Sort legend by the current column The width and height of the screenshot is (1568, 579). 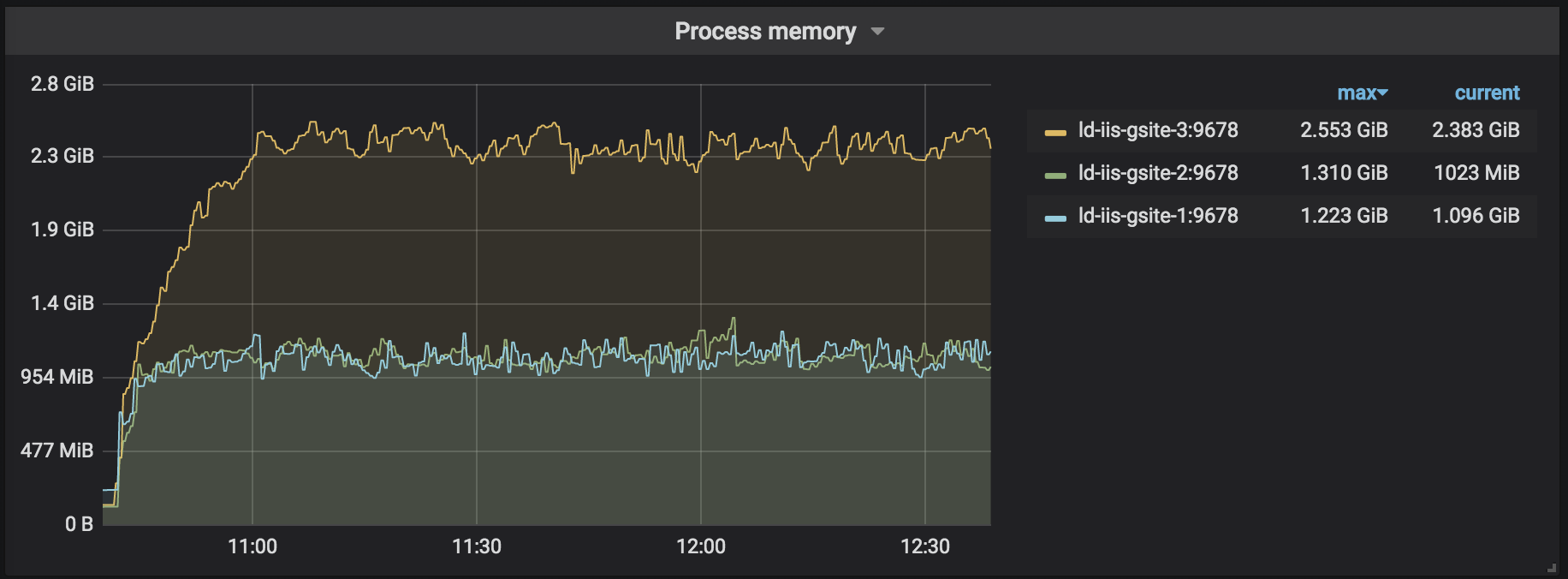pyautogui.click(x=1487, y=93)
